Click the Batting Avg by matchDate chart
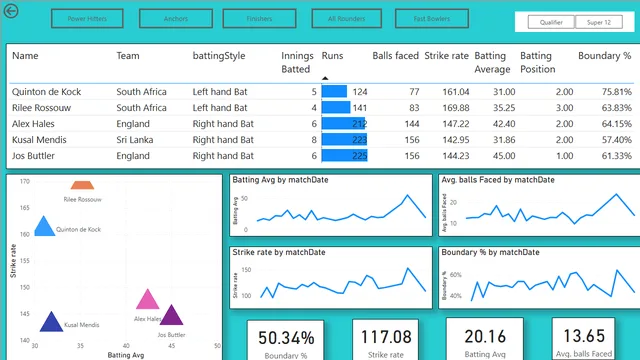The height and width of the screenshot is (360, 640). [x=331, y=206]
